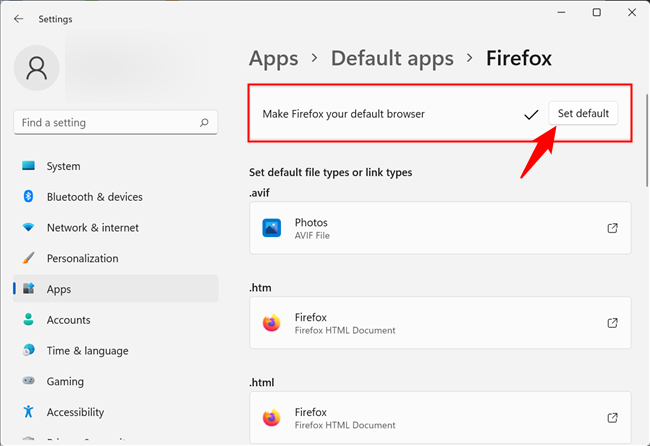This screenshot has width=650, height=446.
Task: Navigate to Time & language
Action: tap(85, 351)
